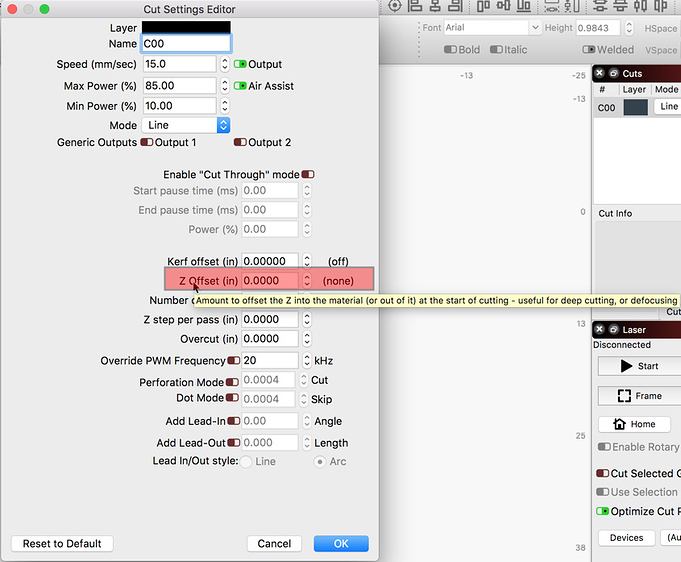Click the Max Power (%) input field

pos(178,86)
